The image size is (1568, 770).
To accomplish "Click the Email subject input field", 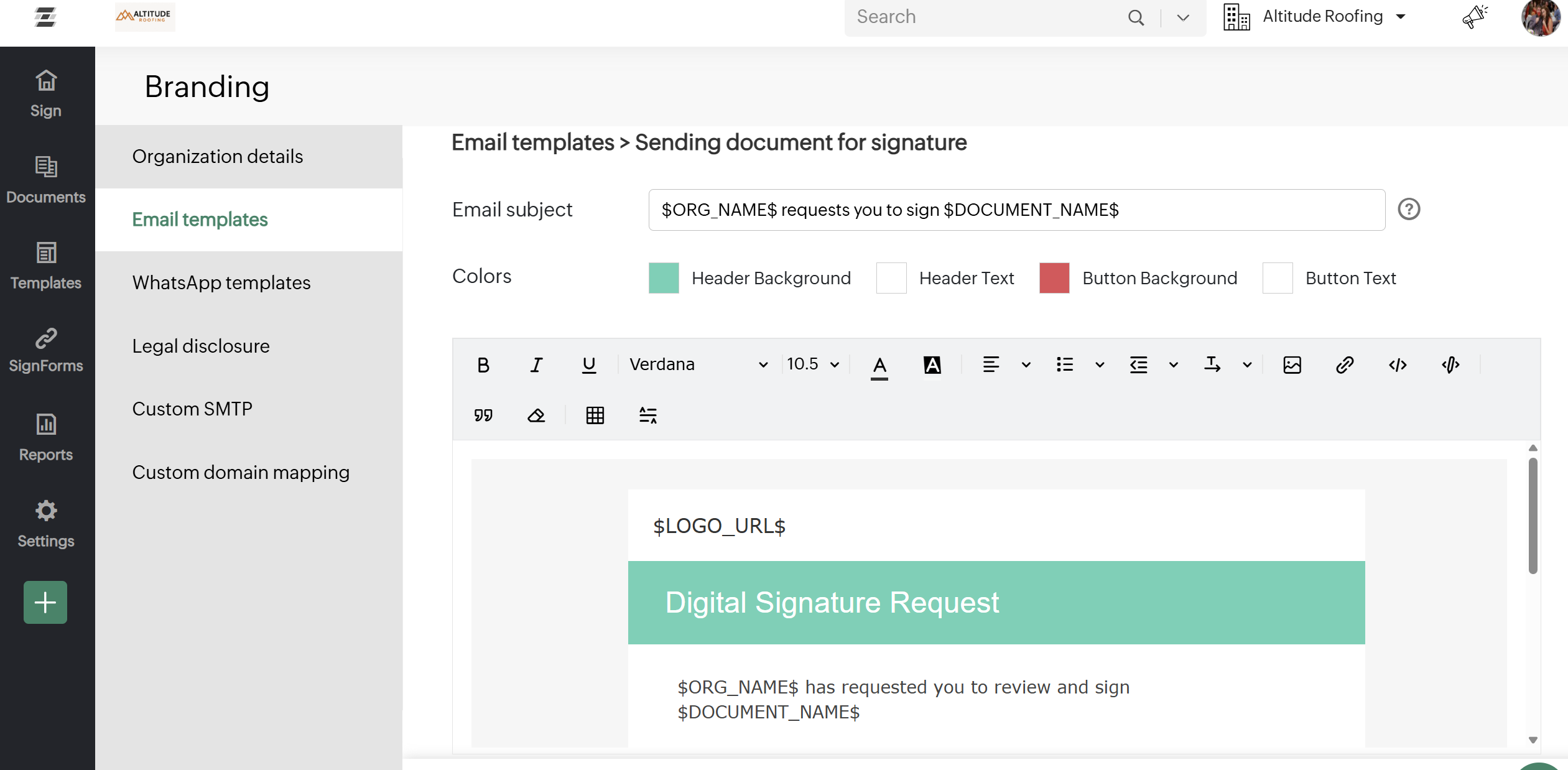I will coord(1016,210).
